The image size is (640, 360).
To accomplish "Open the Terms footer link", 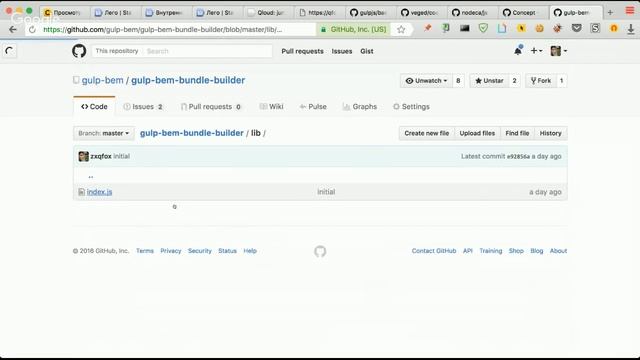I will 145,251.
